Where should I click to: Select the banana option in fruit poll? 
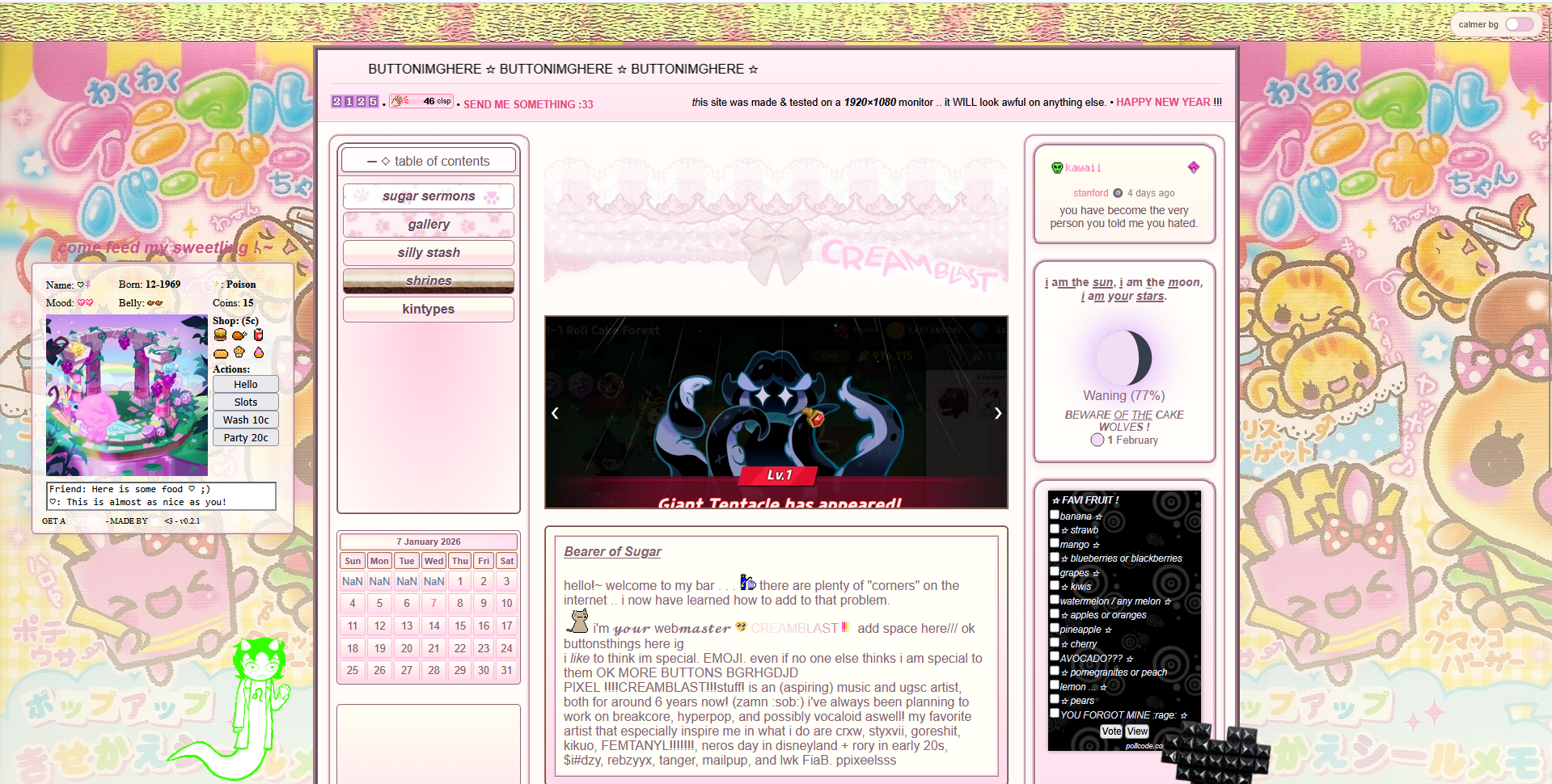click(1055, 515)
